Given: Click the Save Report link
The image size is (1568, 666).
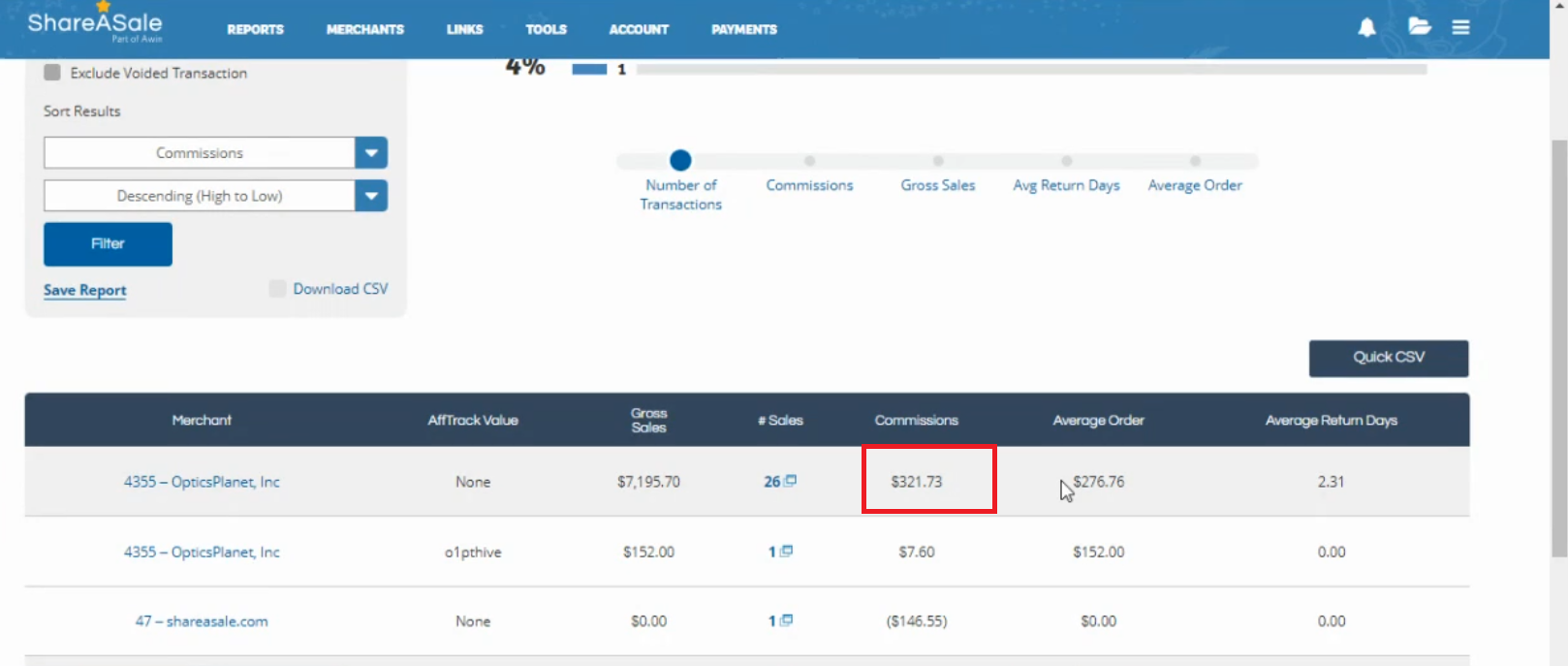Looking at the screenshot, I should [x=85, y=290].
